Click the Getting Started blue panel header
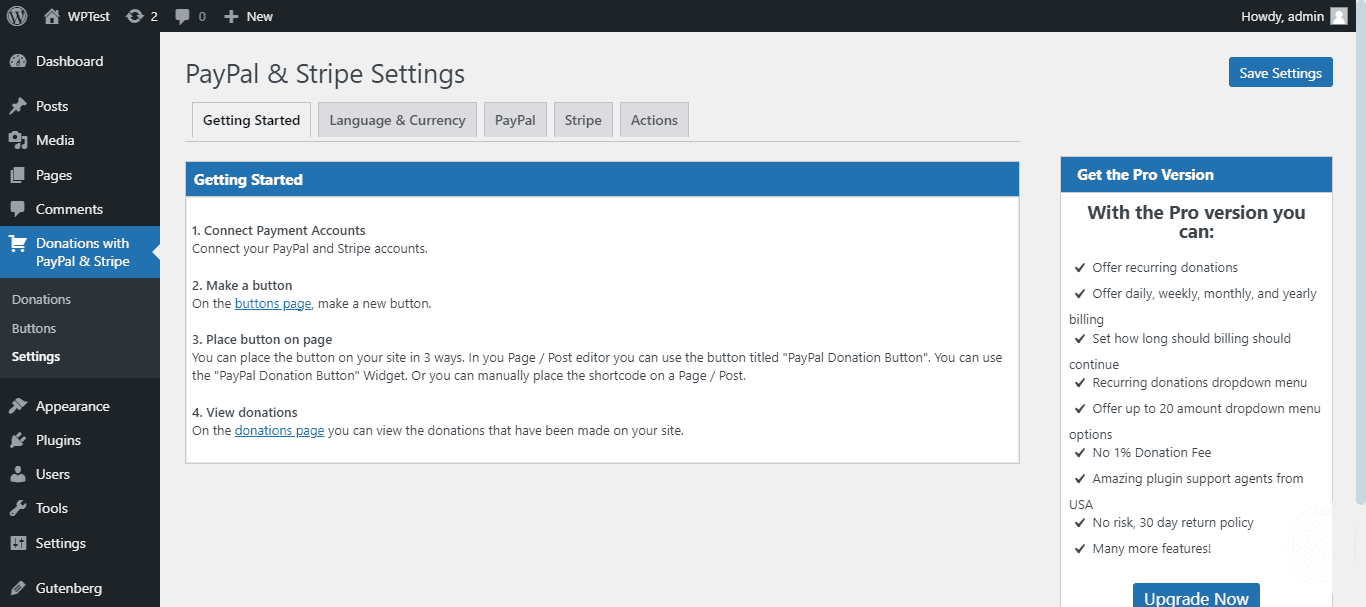The height and width of the screenshot is (607, 1366). 602,180
